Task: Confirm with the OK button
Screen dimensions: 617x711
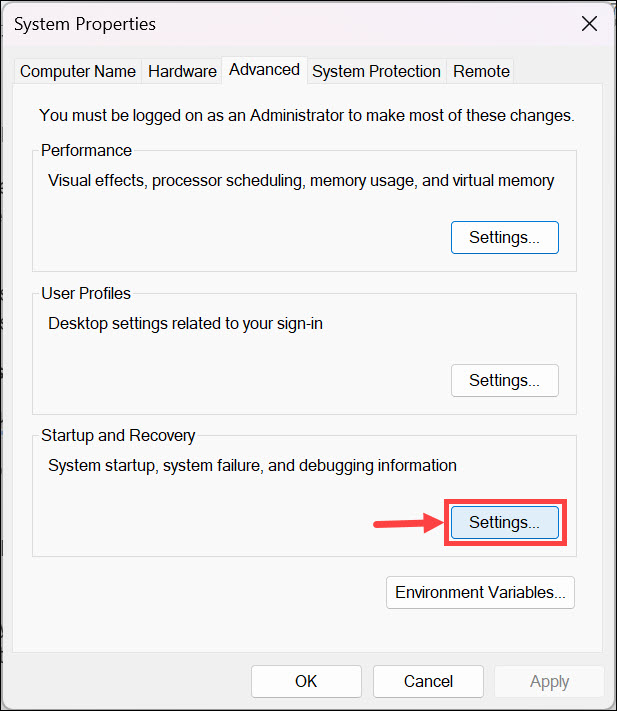Action: pos(306,681)
